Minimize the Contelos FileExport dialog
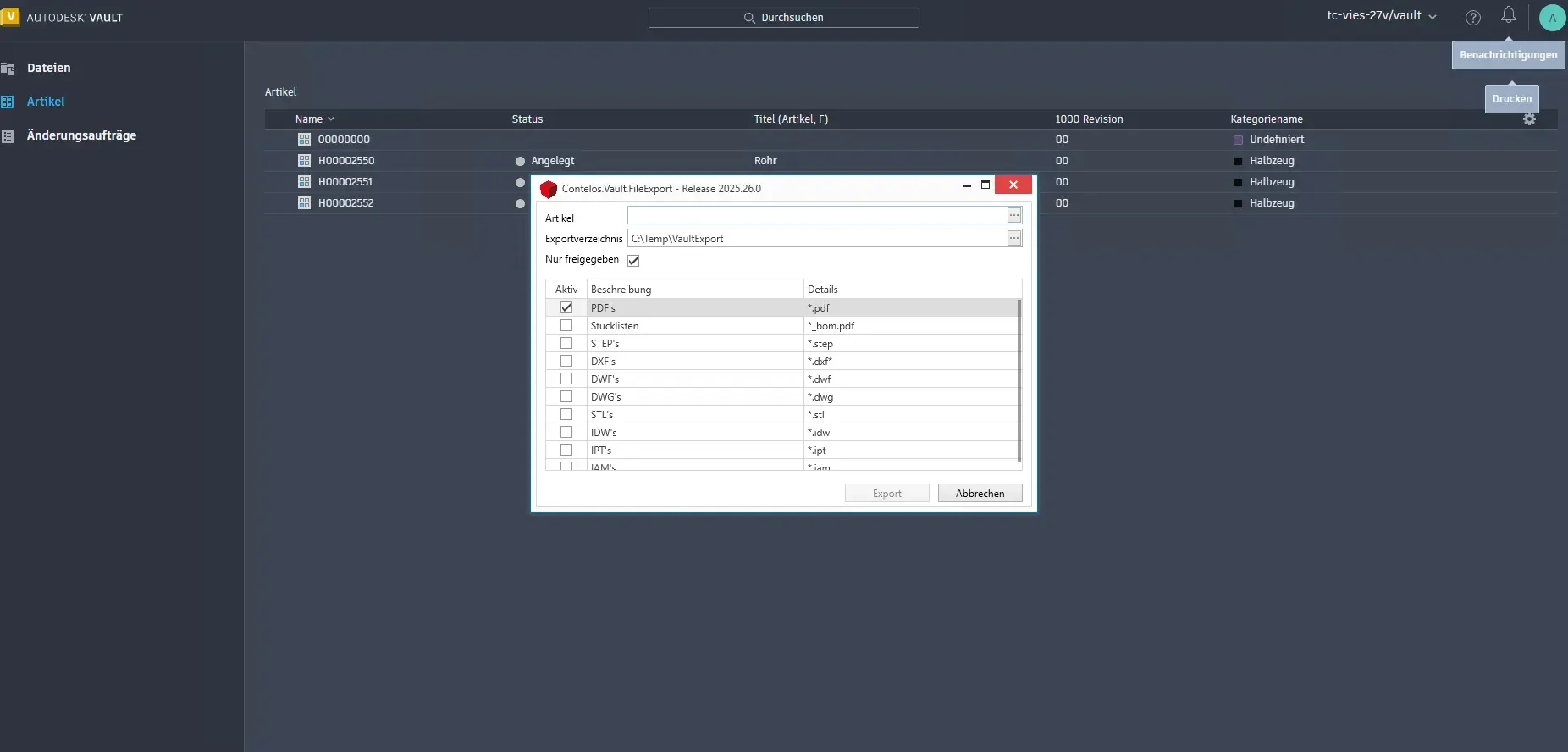 pos(966,185)
